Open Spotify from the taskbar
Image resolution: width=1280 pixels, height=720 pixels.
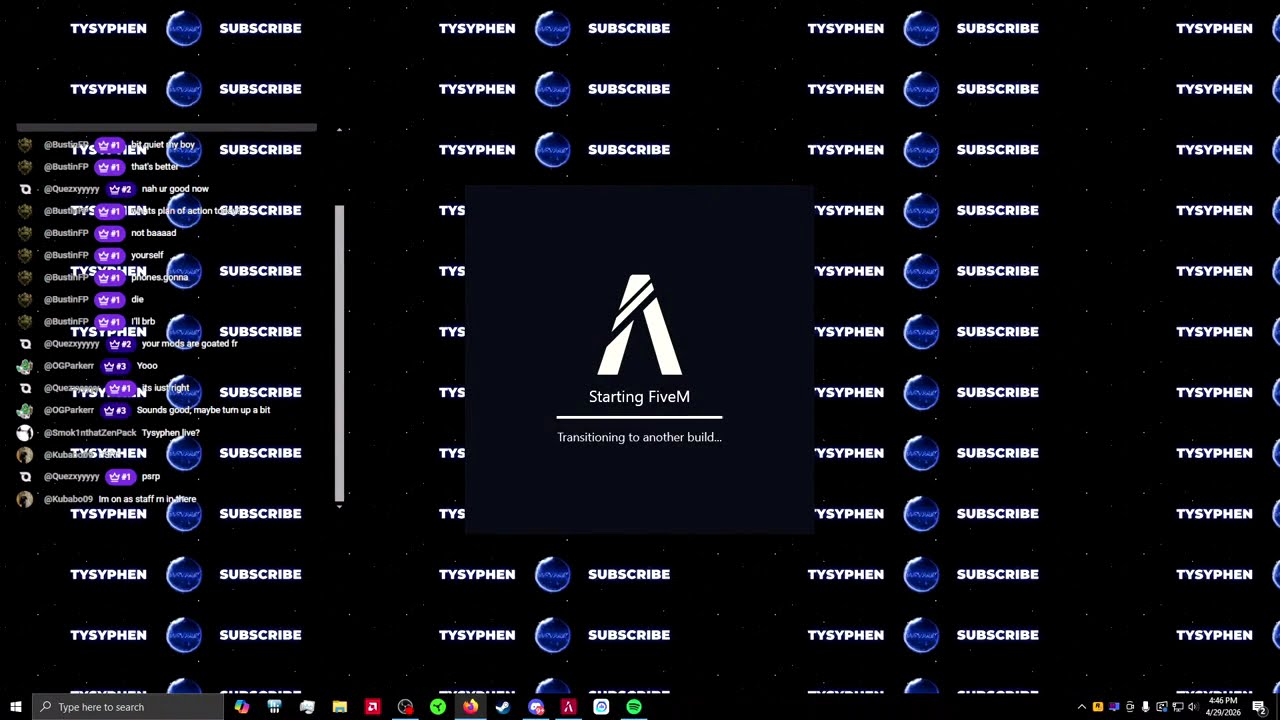634,707
